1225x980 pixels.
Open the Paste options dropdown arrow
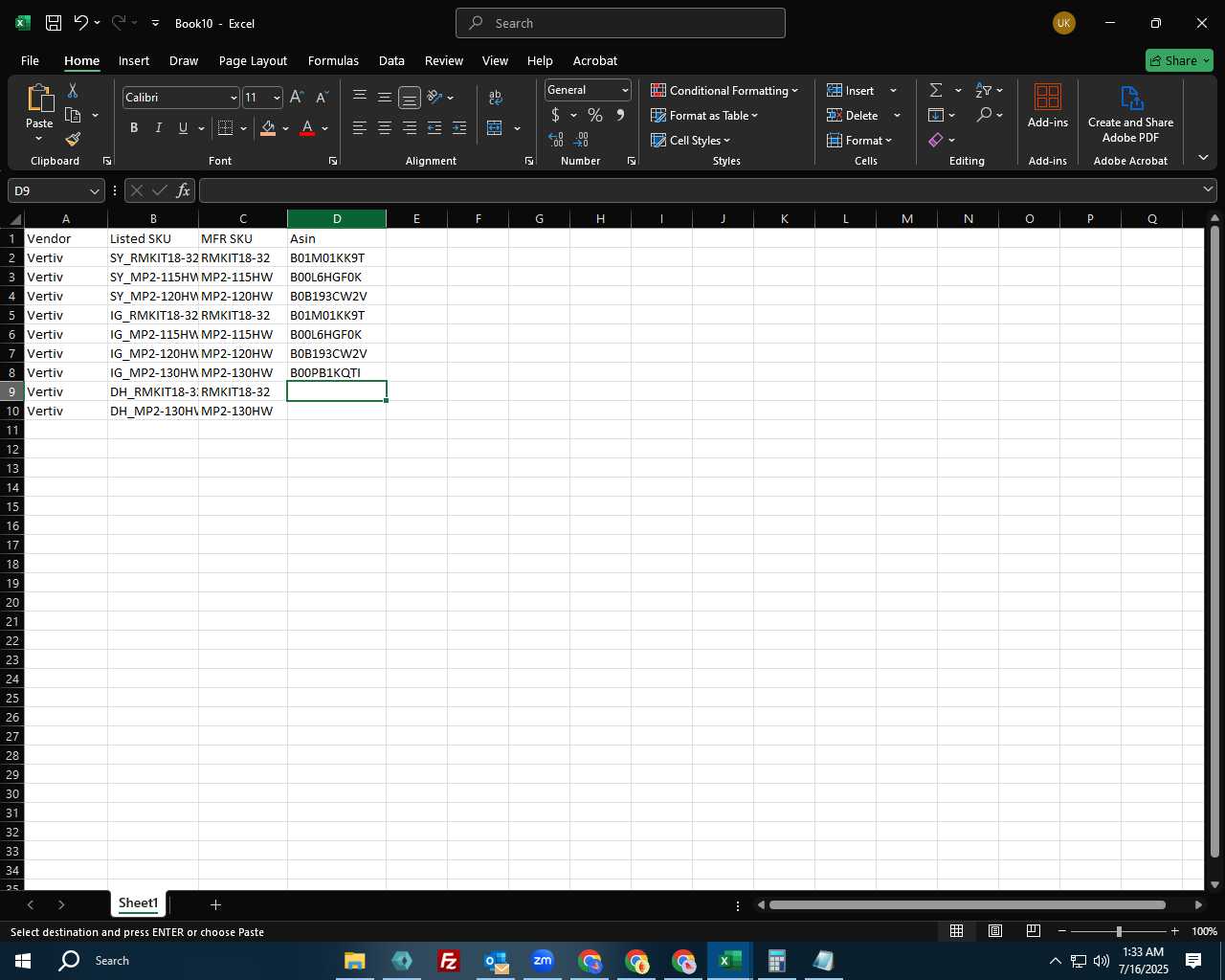39,140
